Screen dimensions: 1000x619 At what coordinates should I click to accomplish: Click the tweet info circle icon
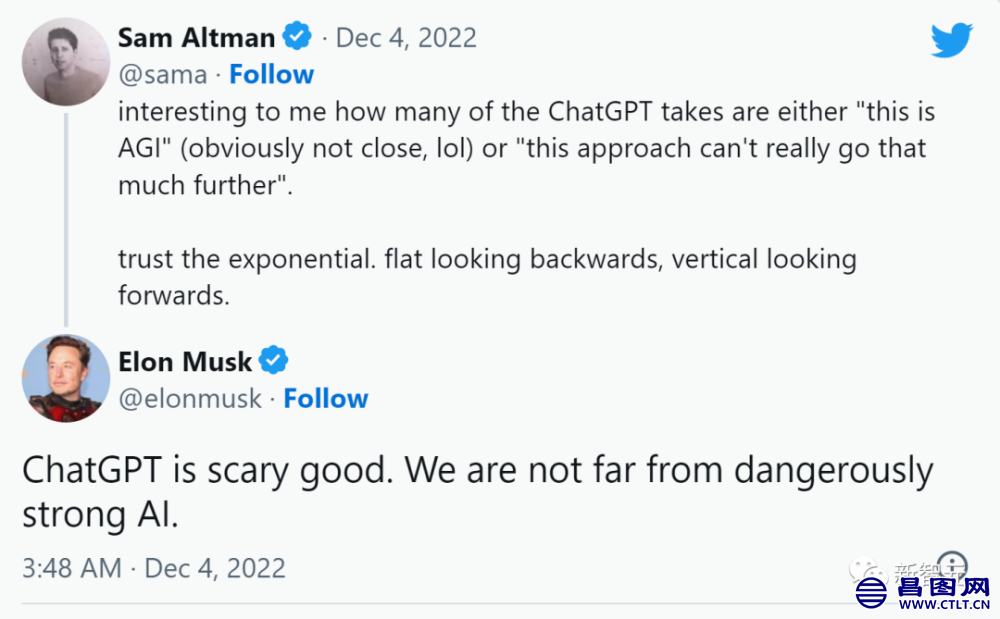[x=953, y=565]
